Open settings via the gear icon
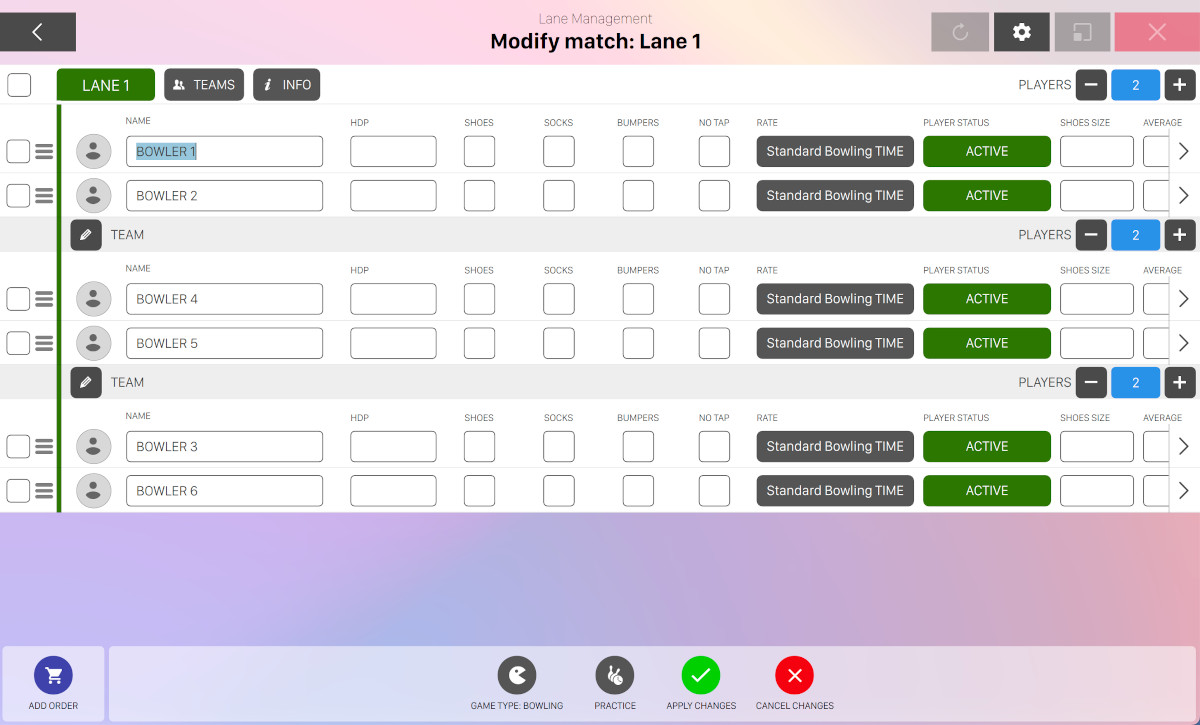The width and height of the screenshot is (1200, 725). click(1021, 32)
